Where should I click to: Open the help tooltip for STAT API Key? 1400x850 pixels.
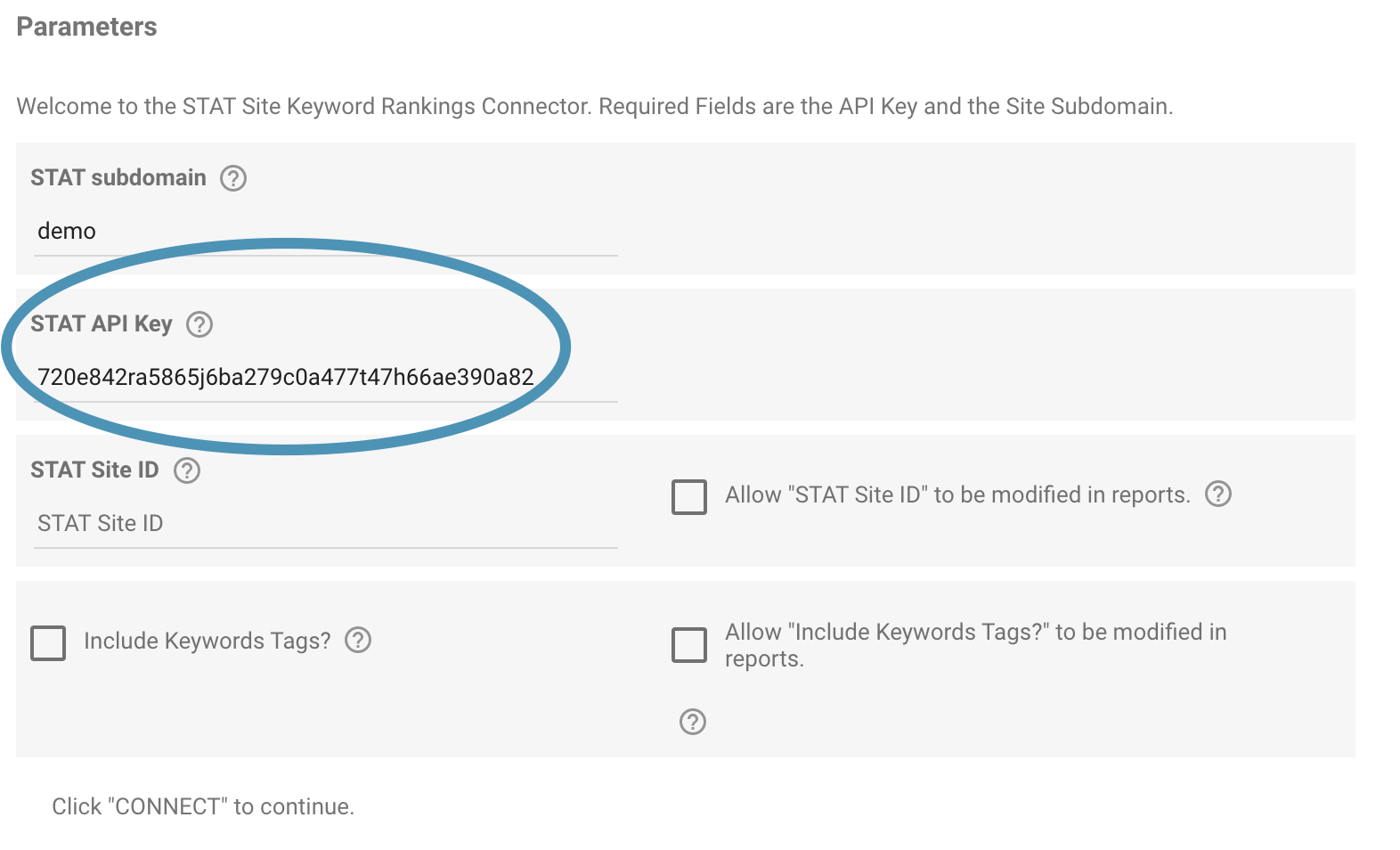[200, 324]
